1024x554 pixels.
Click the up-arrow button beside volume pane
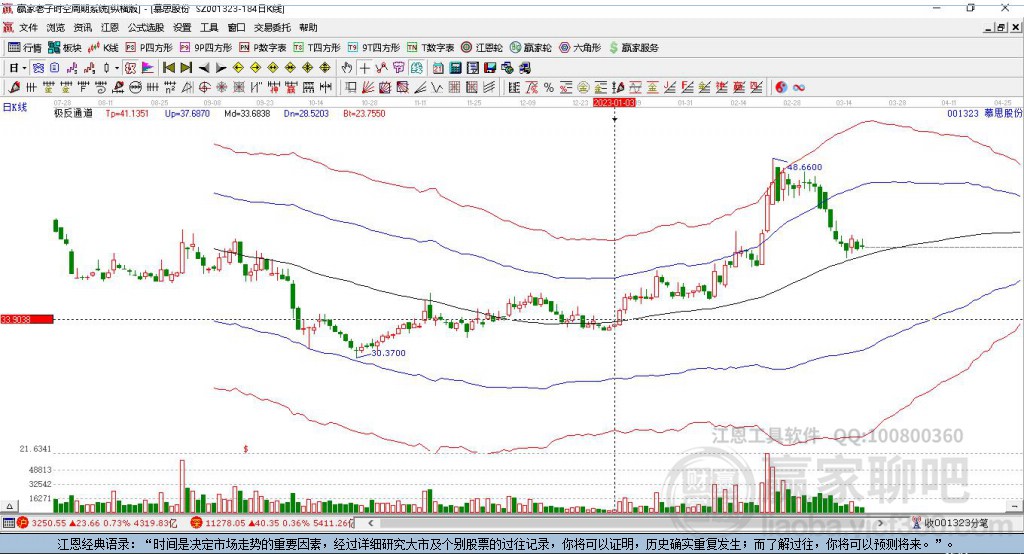click(x=9, y=506)
